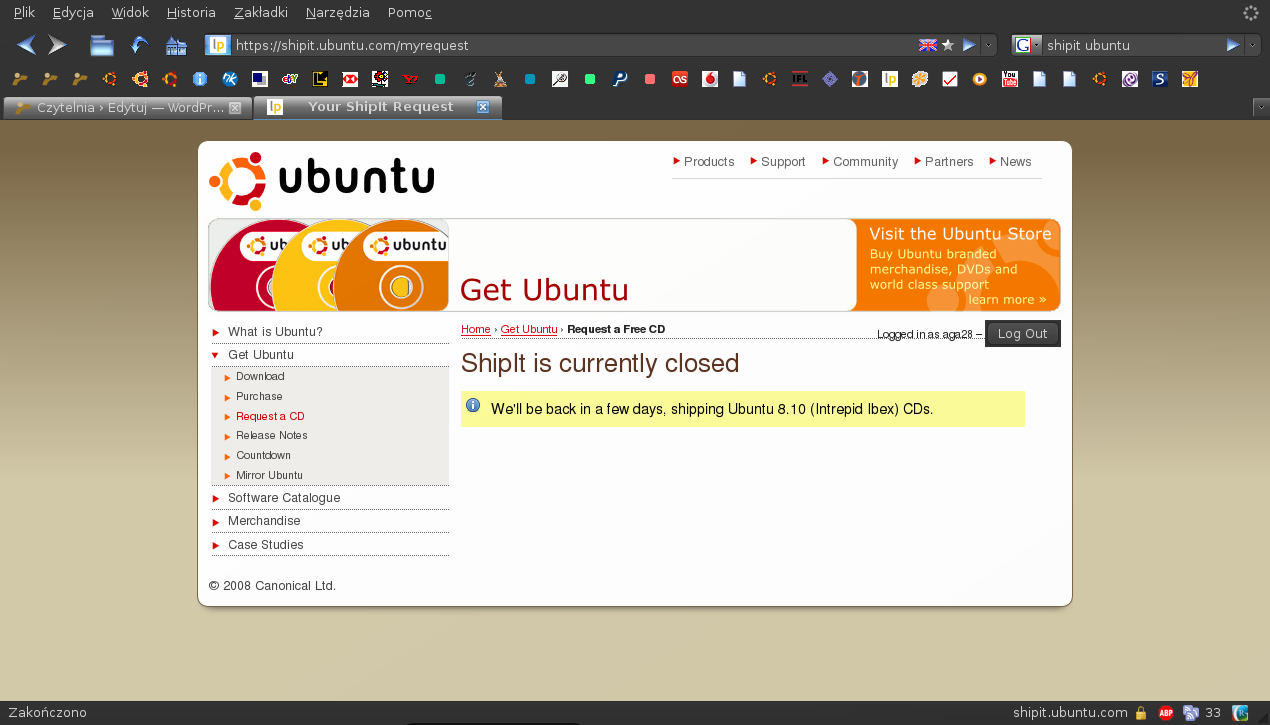Open the HSBC bookmark icon
1270x725 pixels.
point(350,79)
